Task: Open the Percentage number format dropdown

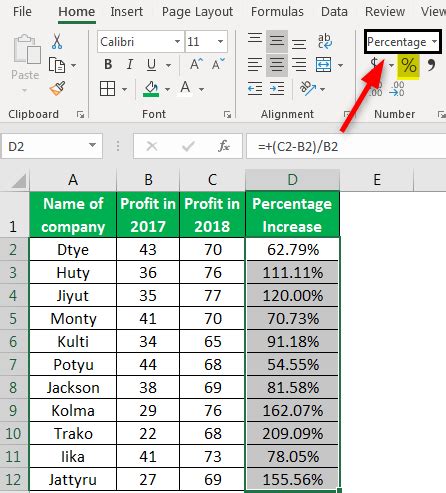Action: [434, 42]
